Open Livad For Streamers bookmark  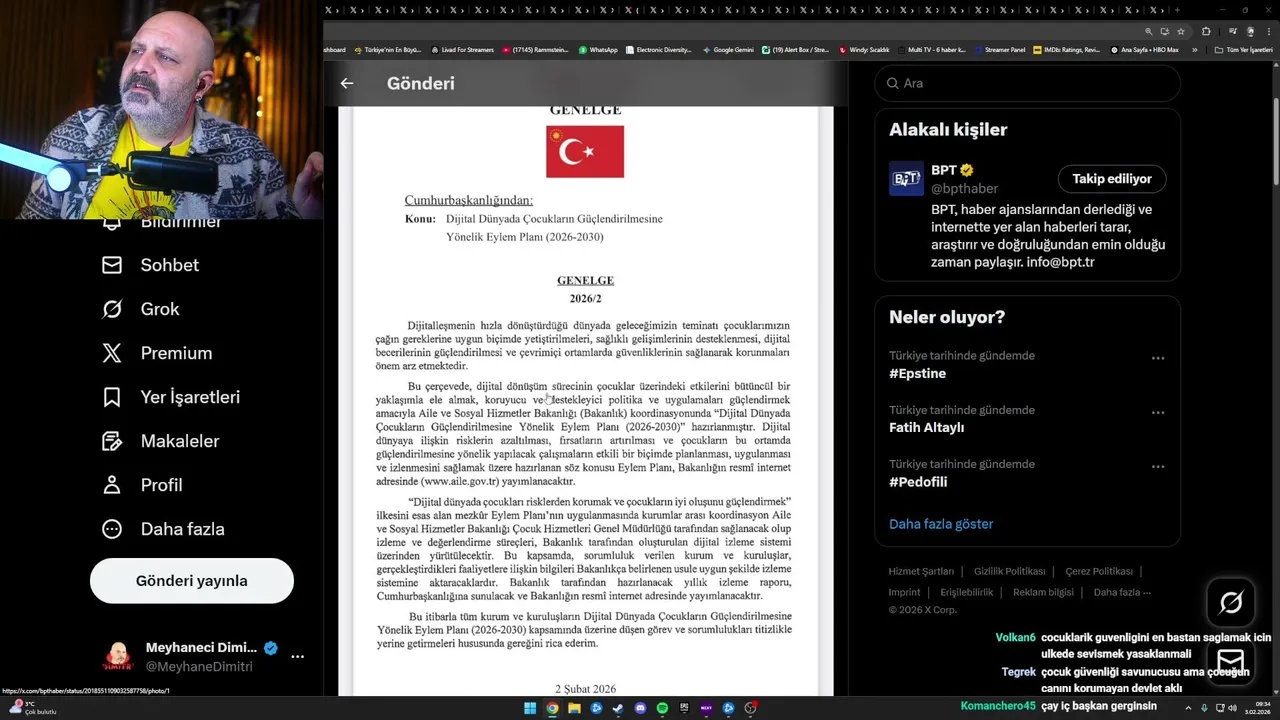coord(462,50)
